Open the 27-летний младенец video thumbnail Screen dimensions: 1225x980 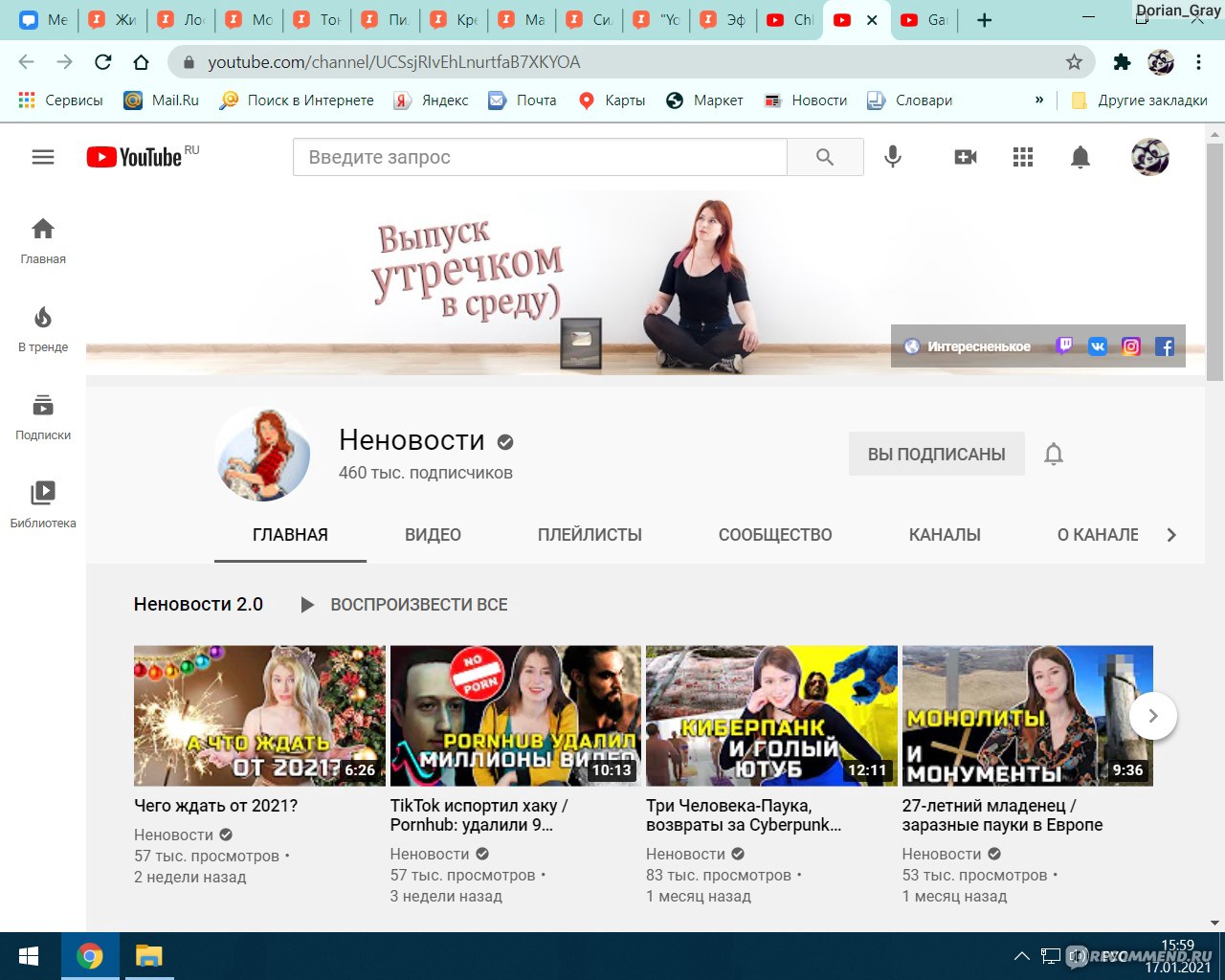pos(1028,716)
